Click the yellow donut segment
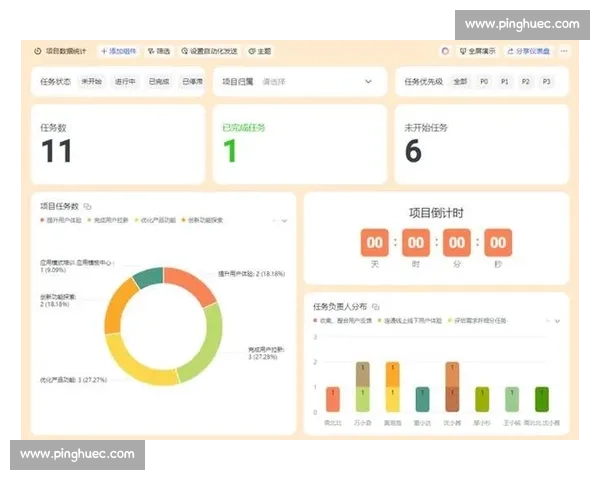Image resolution: width=600 pixels, height=480 pixels. point(135,364)
